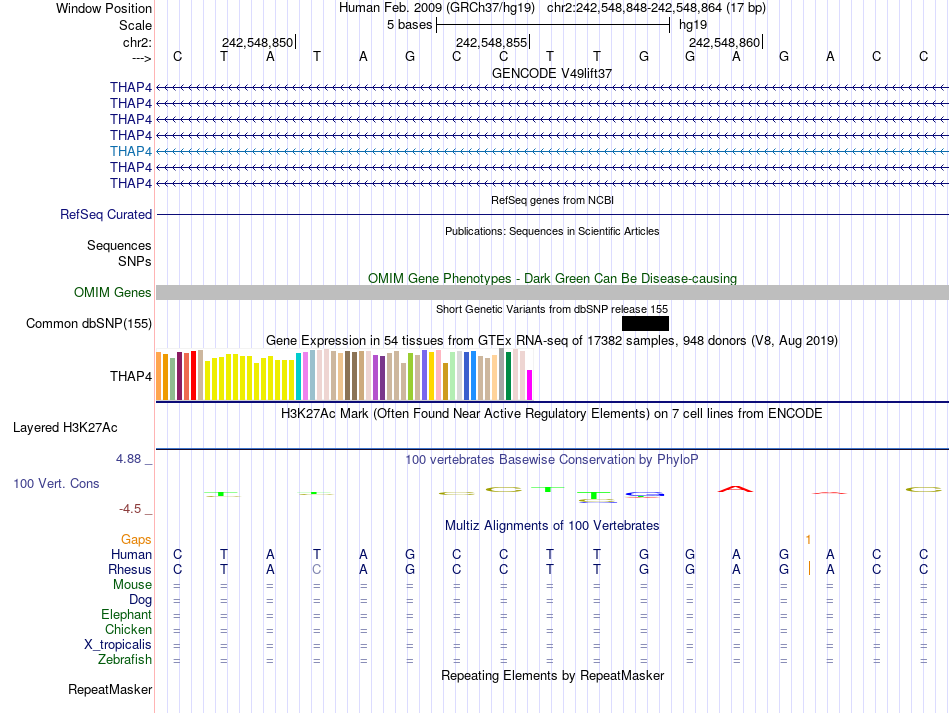950x713 pixels.
Task: Click the OMIM Genes track label
Action: point(113,293)
